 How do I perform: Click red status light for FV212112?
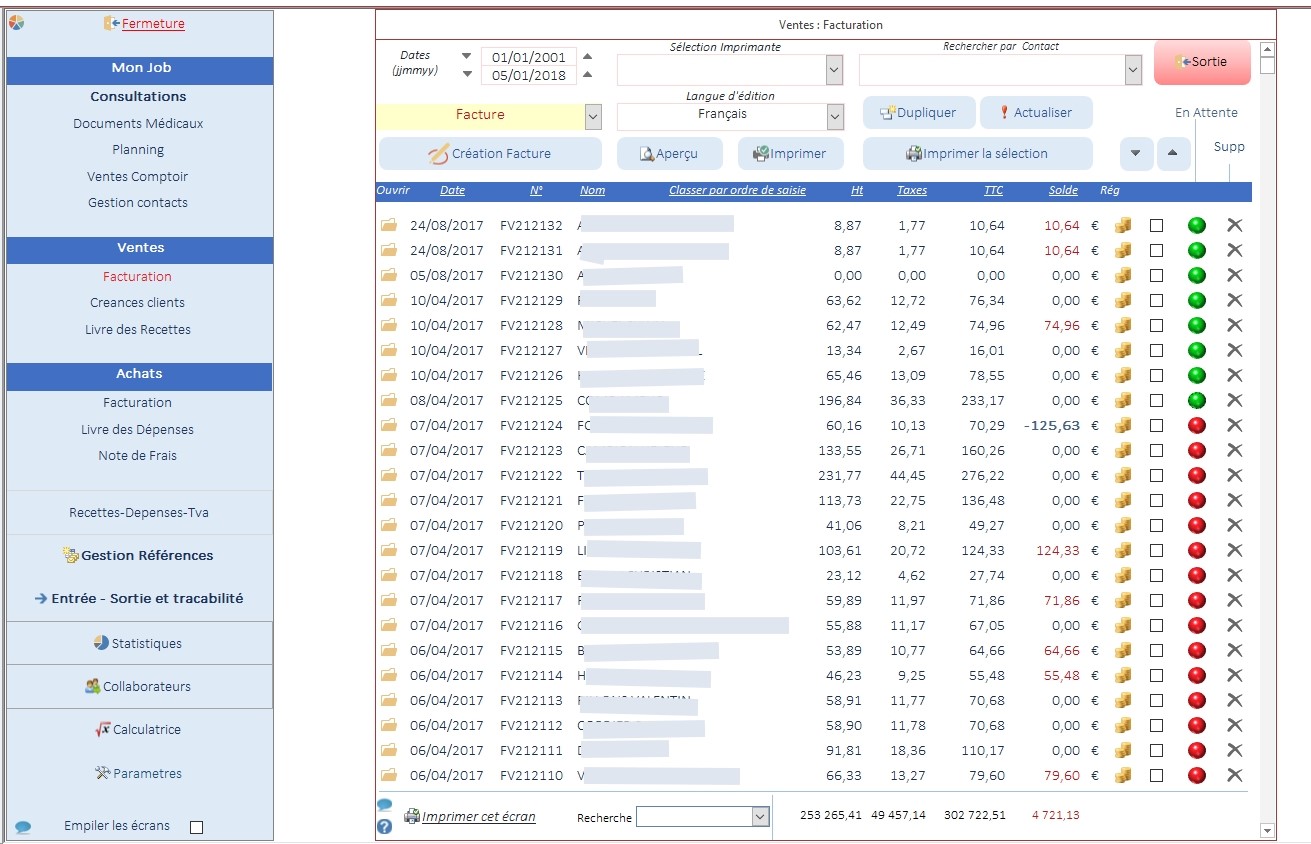(x=1197, y=725)
